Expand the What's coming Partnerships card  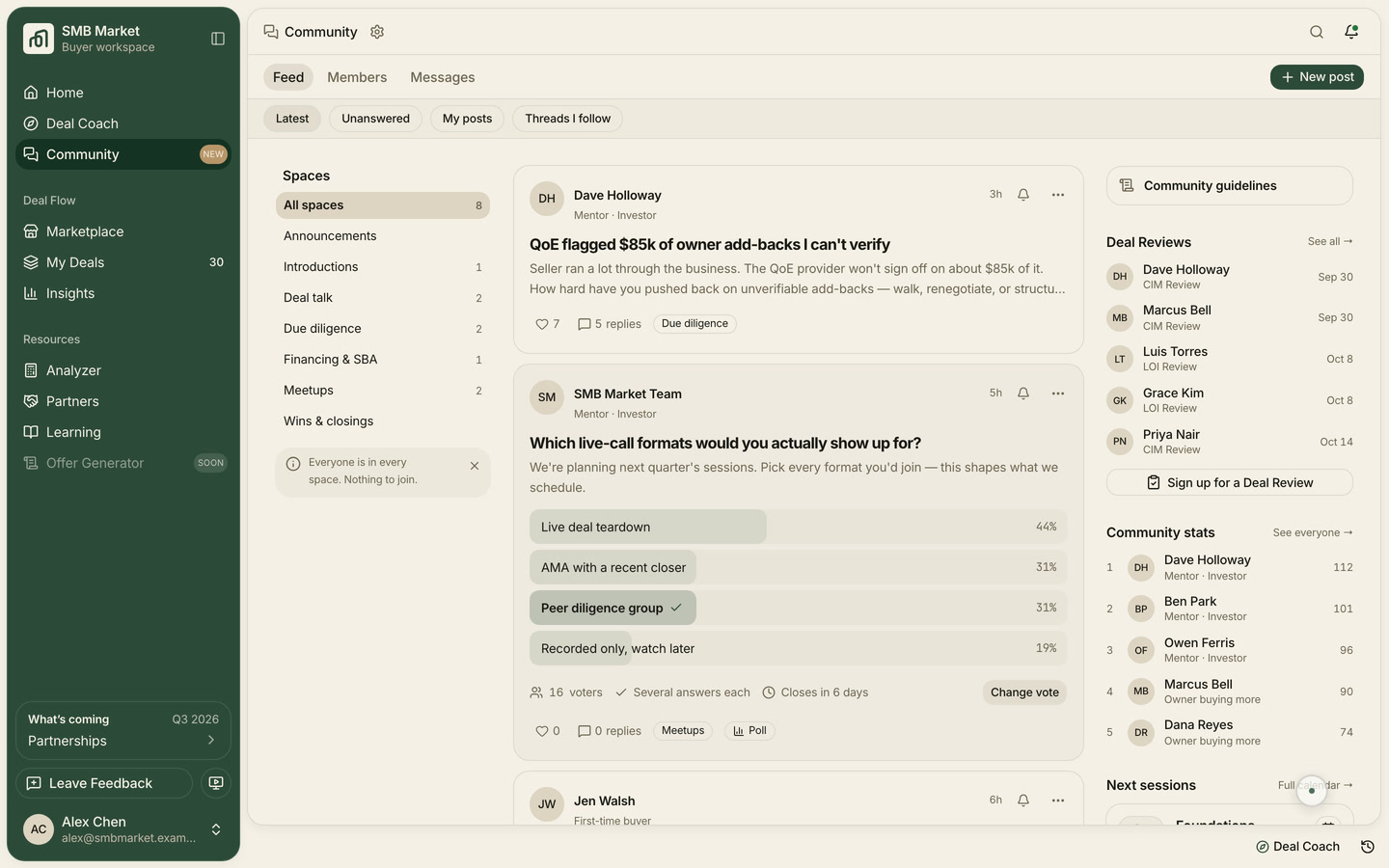123,731
